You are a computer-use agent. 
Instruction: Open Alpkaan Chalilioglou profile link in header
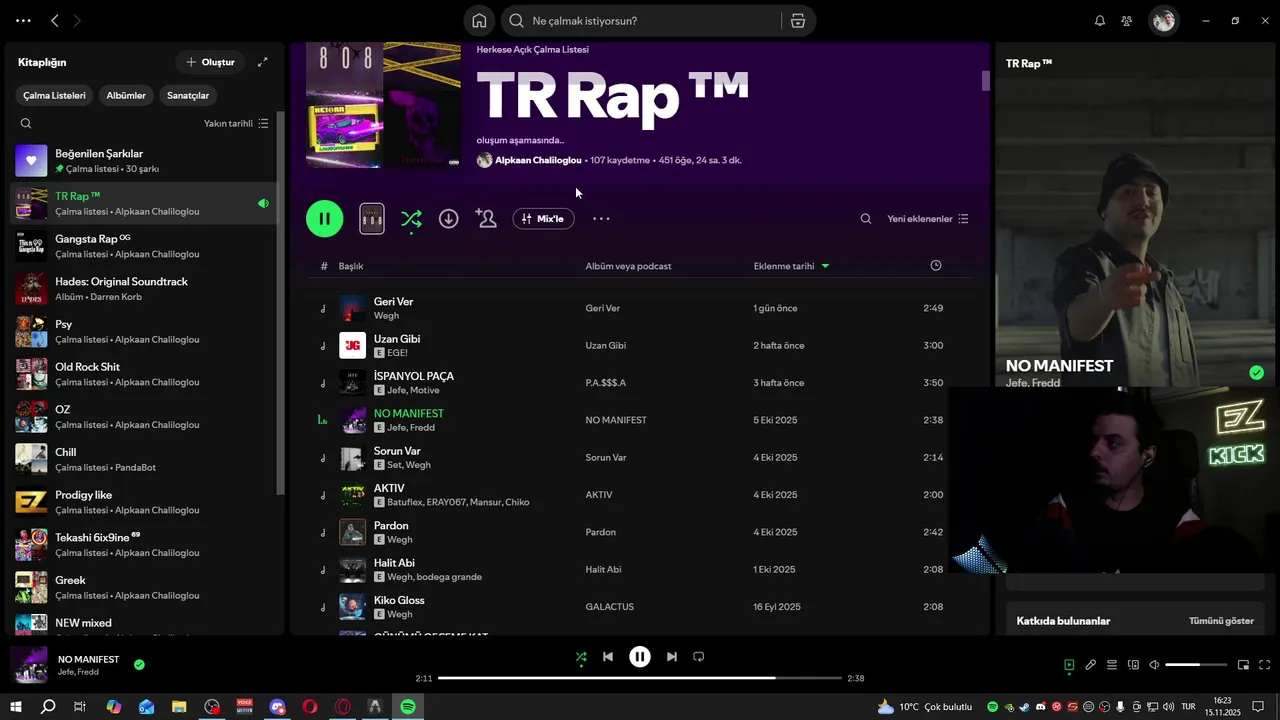coord(538,160)
